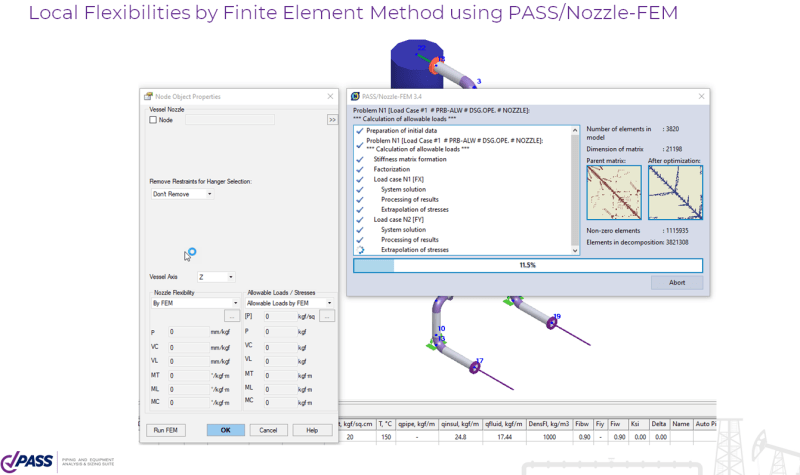Viewport: 800px width, 475px height.
Task: Select 'Preparation of initial data' log row
Action: tap(402, 131)
